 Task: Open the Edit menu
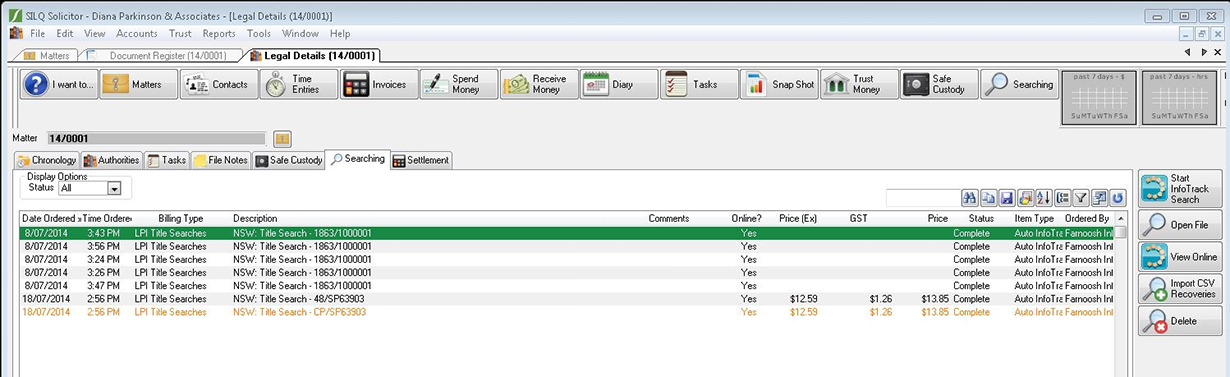pos(65,34)
